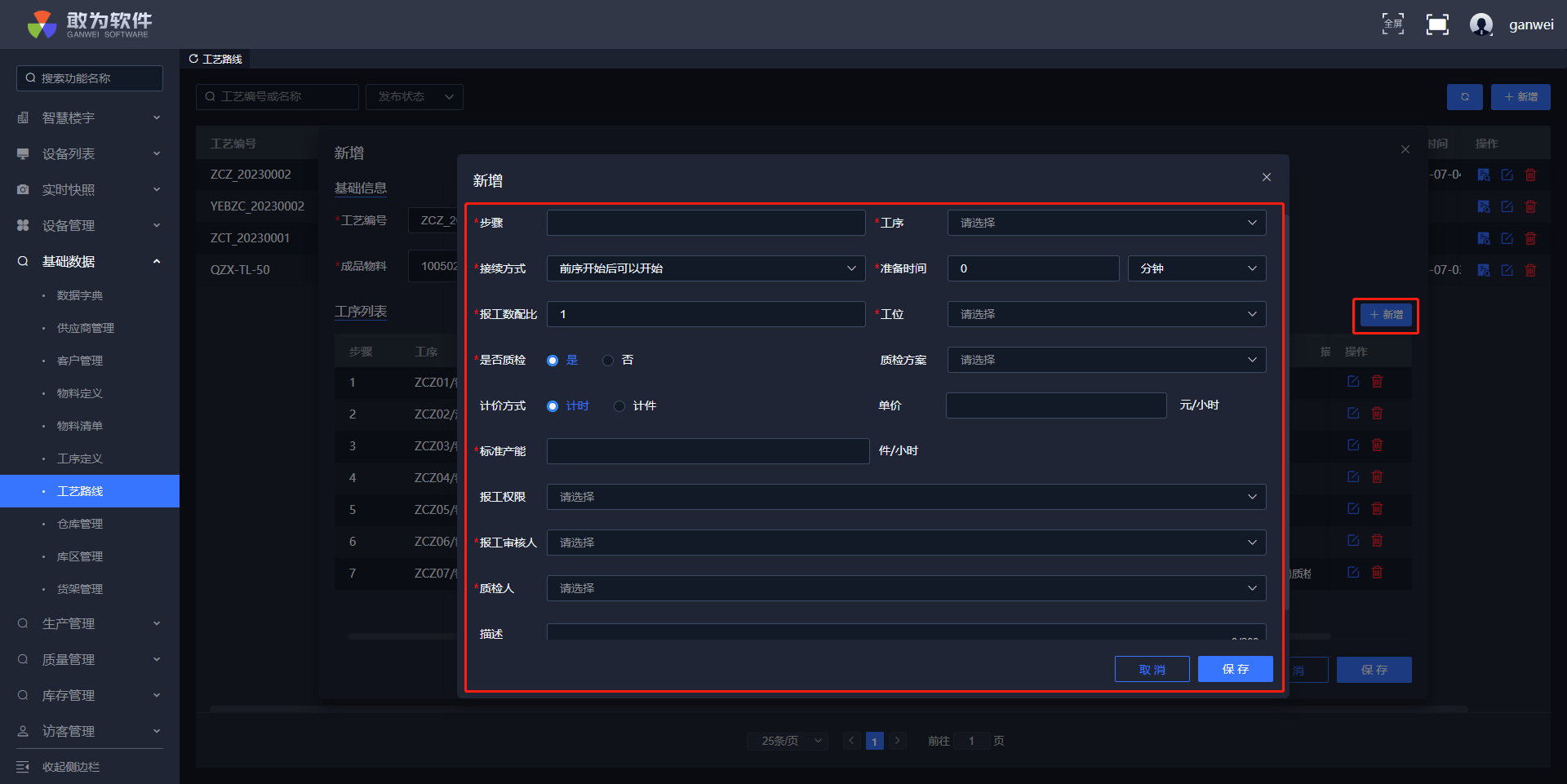
Task: Open 工序定义 in the sidebar
Action: click(x=80, y=458)
